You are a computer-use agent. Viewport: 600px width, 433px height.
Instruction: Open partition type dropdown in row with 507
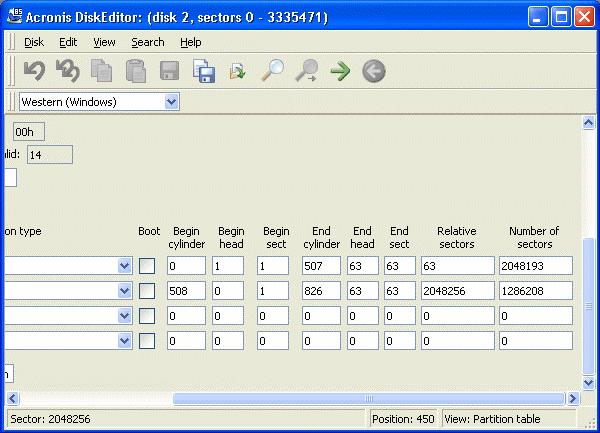click(x=124, y=265)
